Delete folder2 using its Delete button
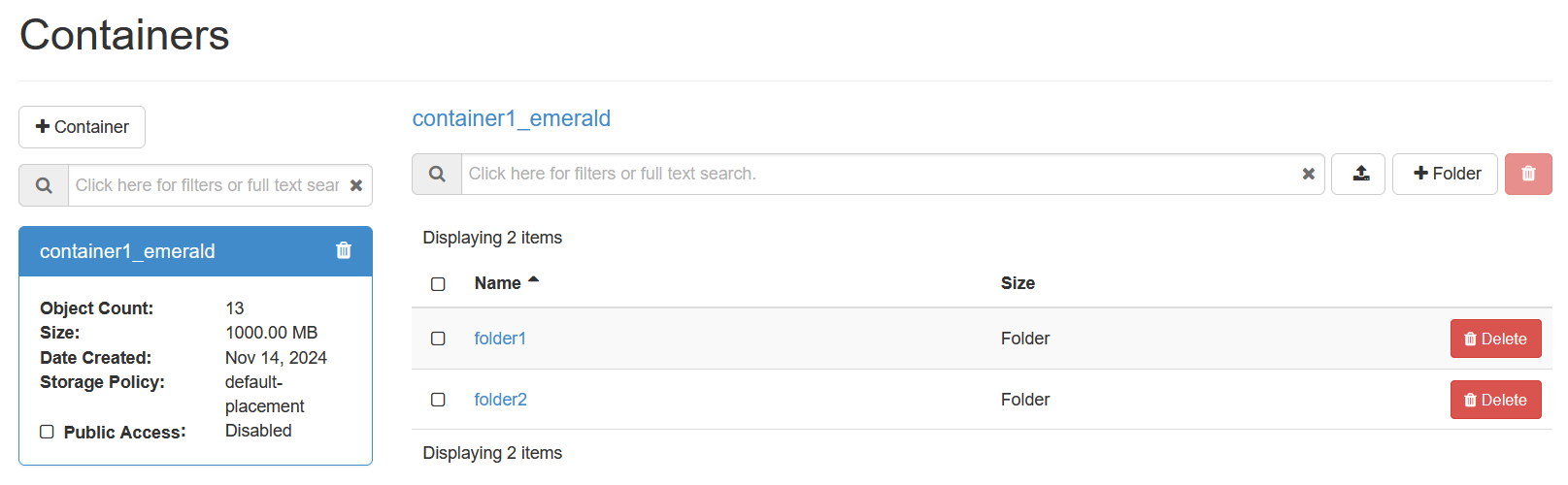The width and height of the screenshot is (1568, 485). tap(1495, 400)
